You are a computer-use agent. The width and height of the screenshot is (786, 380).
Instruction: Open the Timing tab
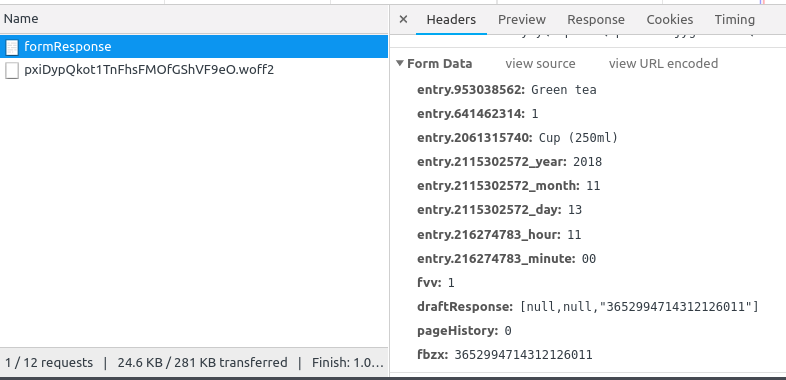tap(734, 20)
